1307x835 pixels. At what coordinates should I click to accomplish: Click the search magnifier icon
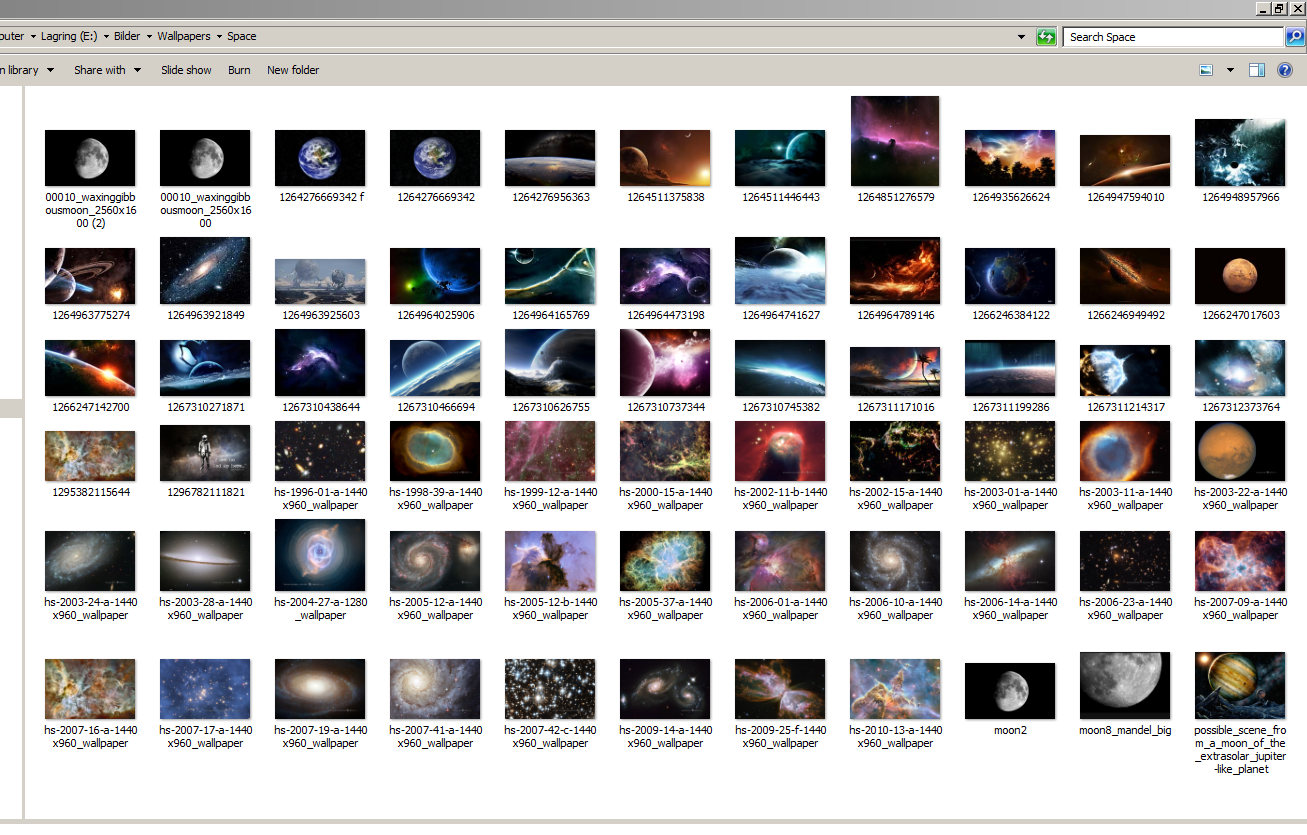click(1295, 37)
